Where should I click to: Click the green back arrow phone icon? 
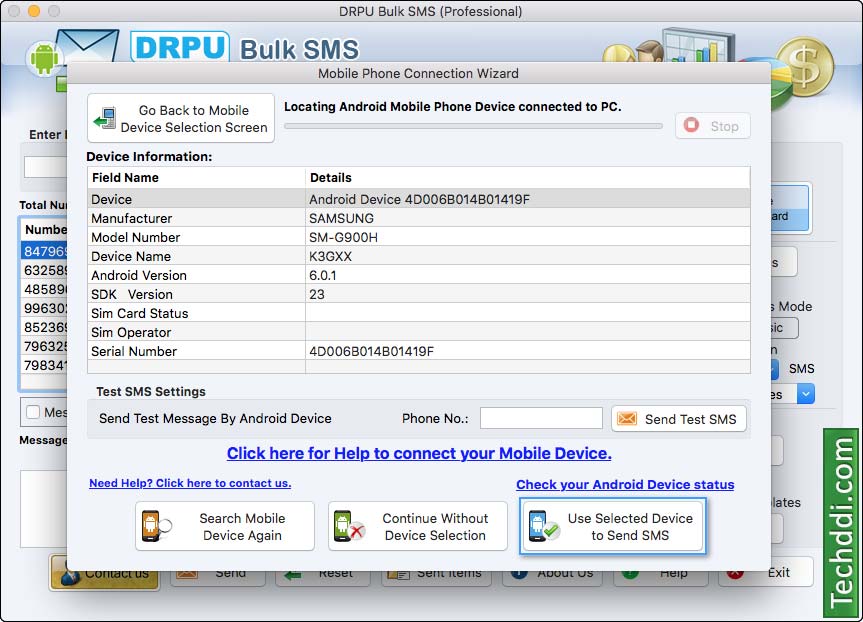coord(105,118)
